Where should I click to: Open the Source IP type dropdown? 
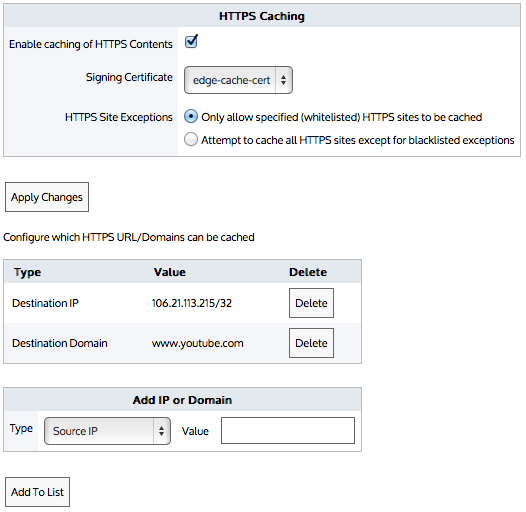coord(107,431)
